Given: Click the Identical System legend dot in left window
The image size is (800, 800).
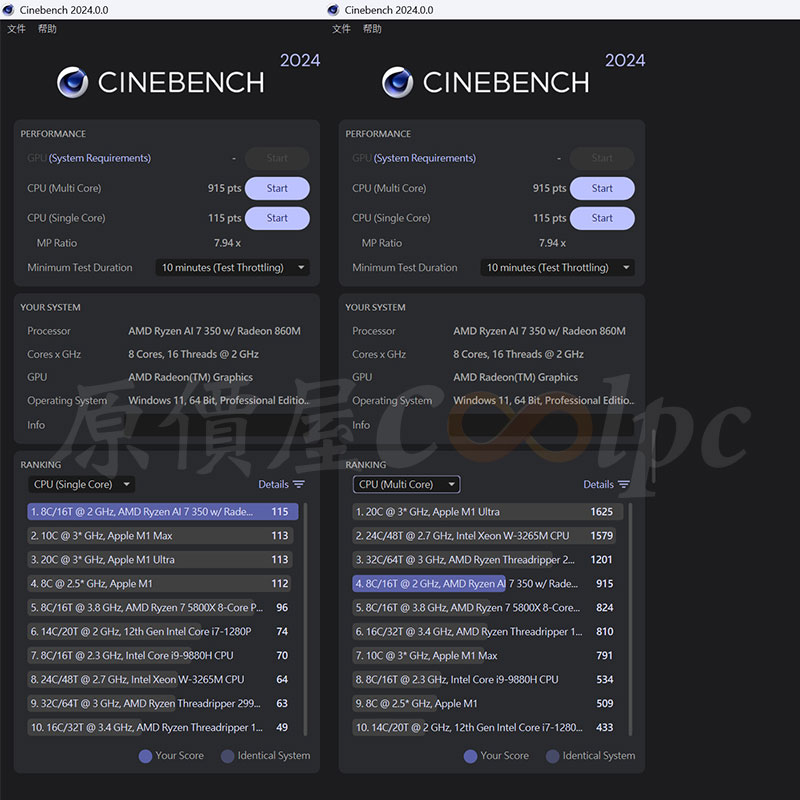Looking at the screenshot, I should pyautogui.click(x=228, y=756).
